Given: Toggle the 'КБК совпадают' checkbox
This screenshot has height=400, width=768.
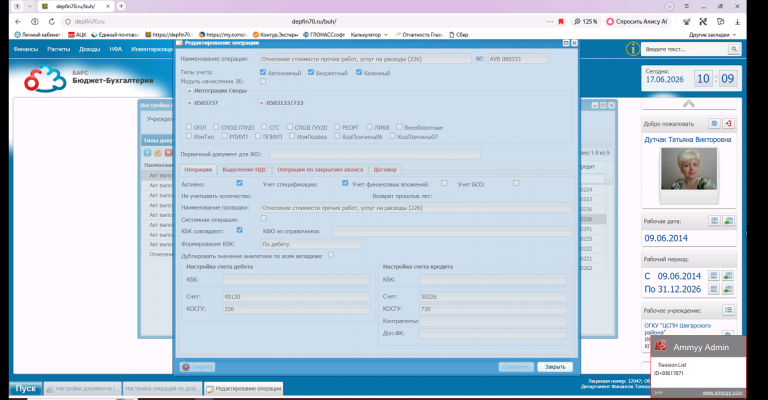Looking at the screenshot, I should (x=240, y=230).
